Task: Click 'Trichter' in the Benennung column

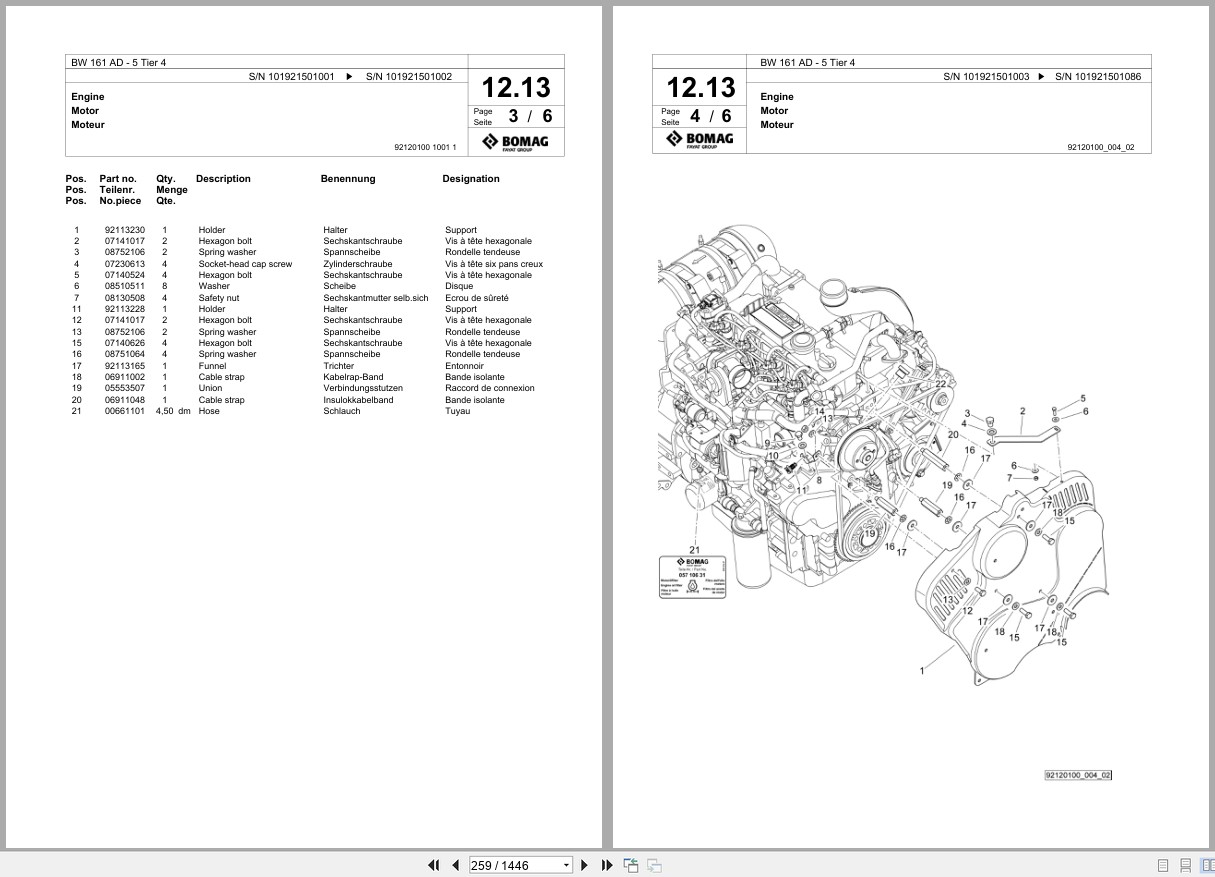Action: point(339,366)
